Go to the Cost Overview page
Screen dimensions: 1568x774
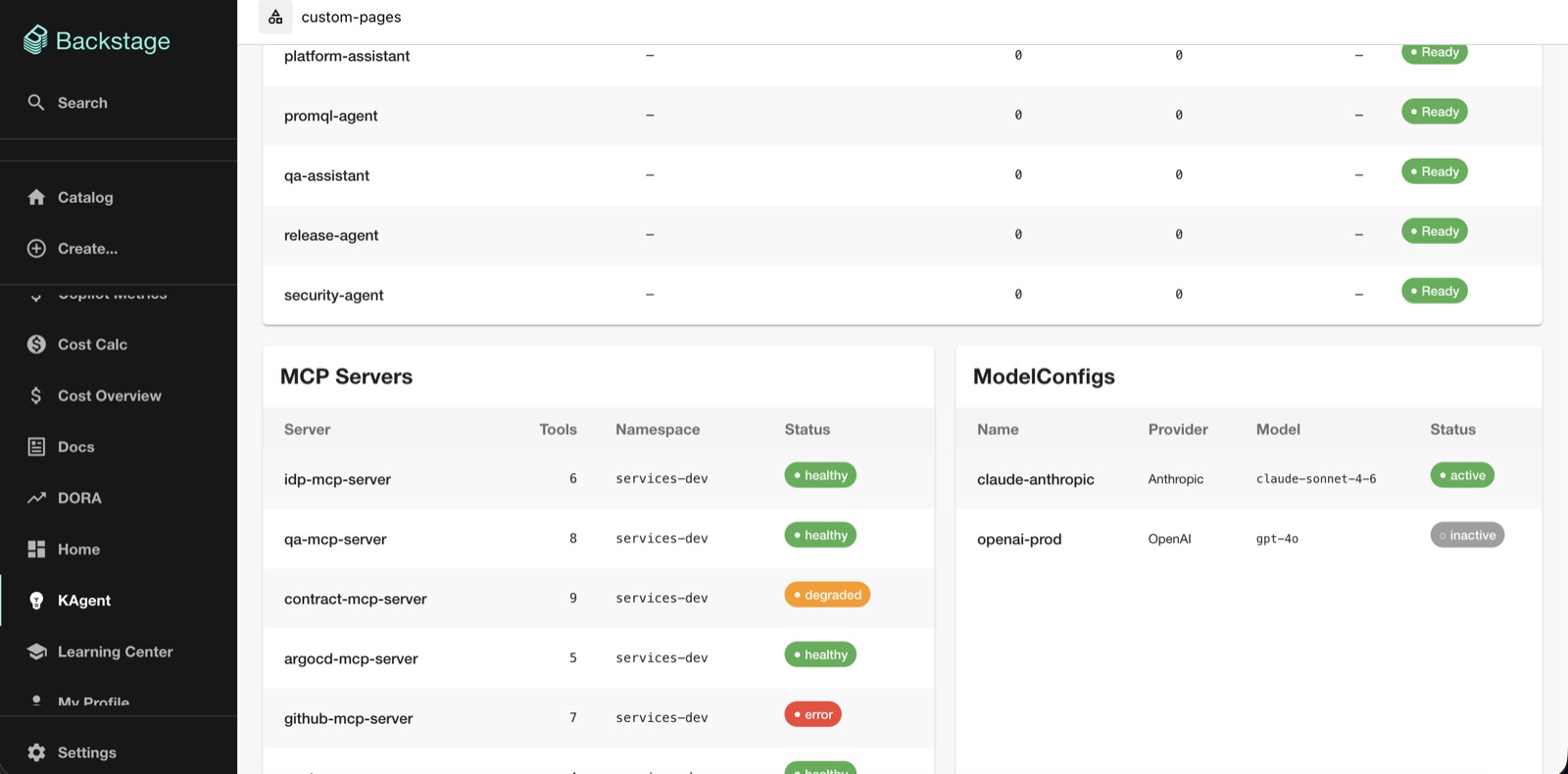coord(119,395)
